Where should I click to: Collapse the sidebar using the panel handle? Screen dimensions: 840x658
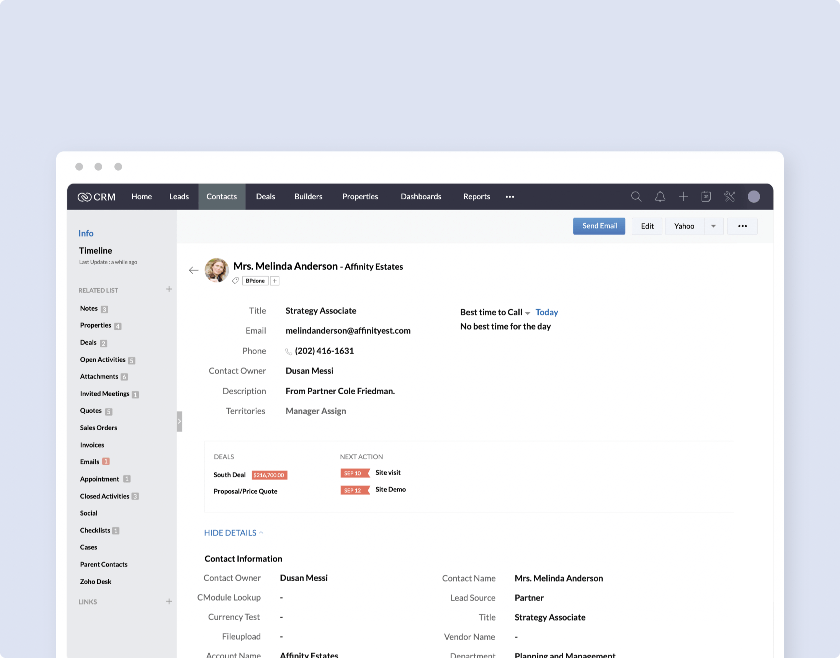point(179,421)
